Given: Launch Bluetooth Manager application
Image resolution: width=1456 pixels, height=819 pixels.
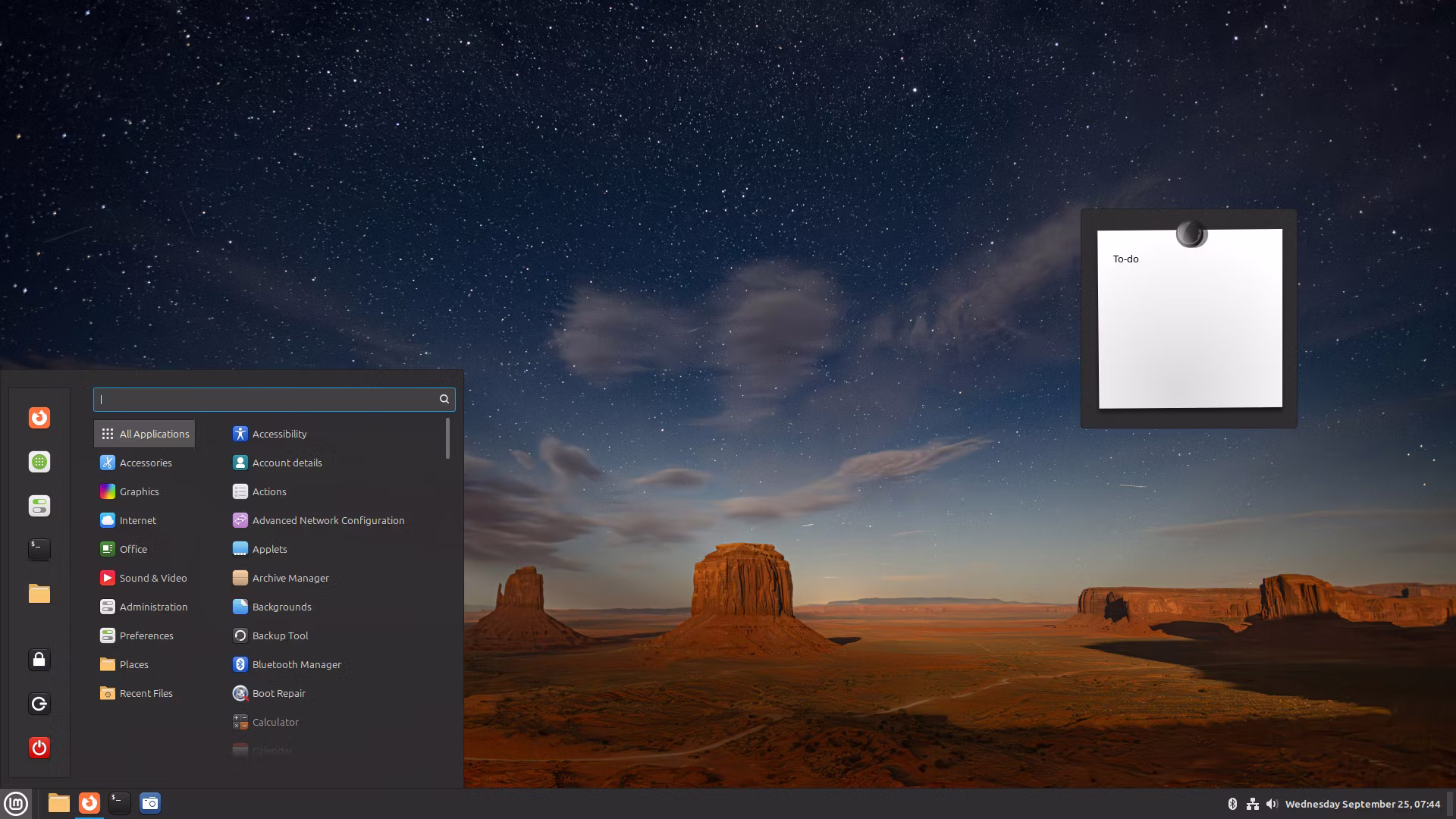Looking at the screenshot, I should pyautogui.click(x=296, y=664).
